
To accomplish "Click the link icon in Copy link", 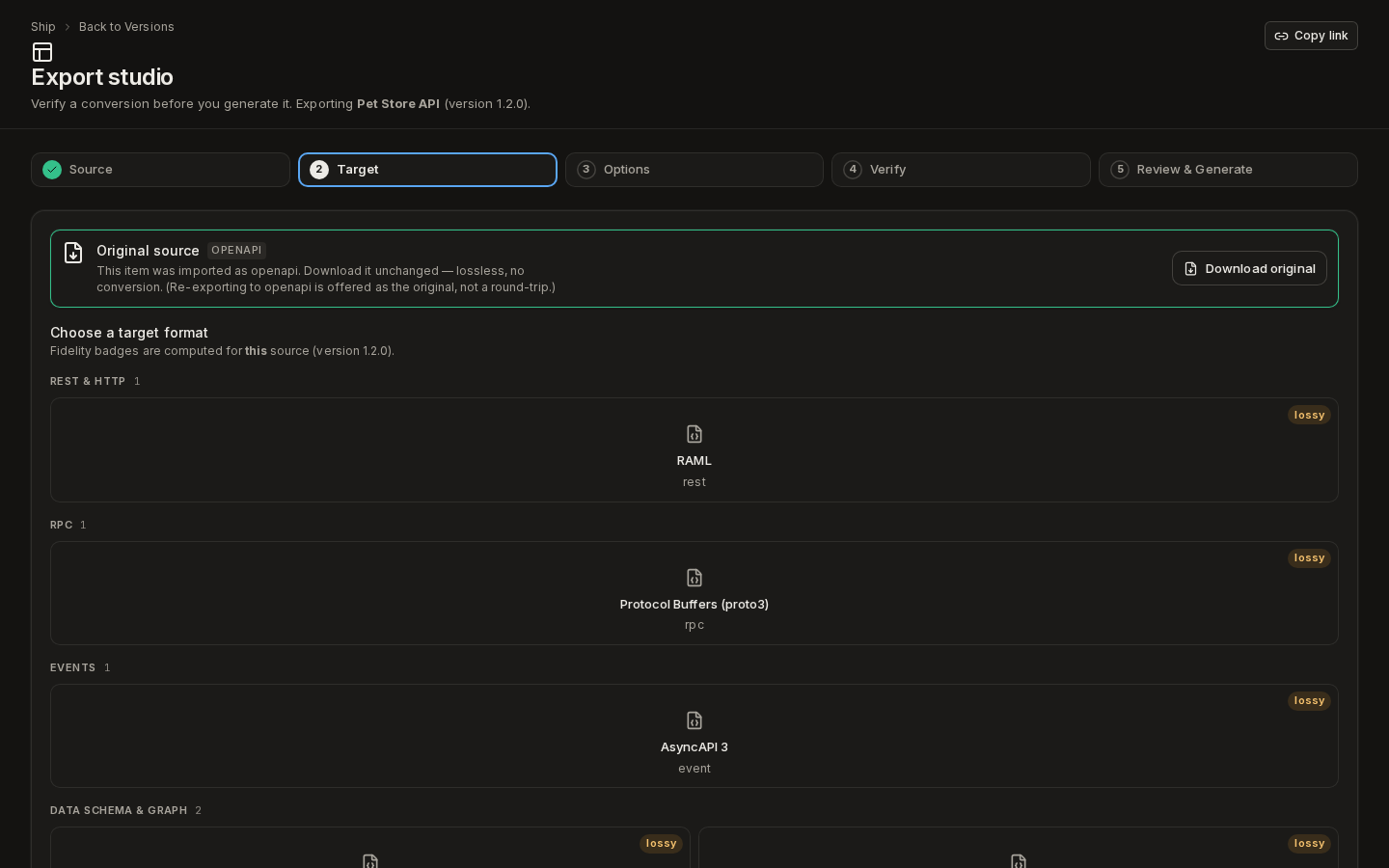I will [x=1281, y=36].
